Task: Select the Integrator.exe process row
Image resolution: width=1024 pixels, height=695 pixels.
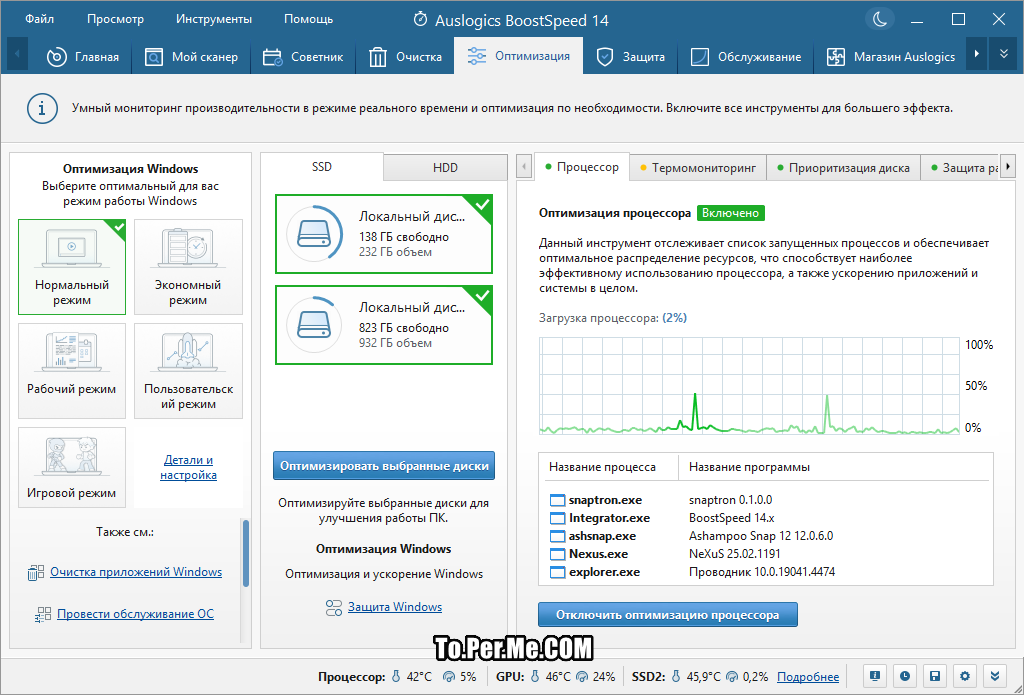Action: coord(766,518)
